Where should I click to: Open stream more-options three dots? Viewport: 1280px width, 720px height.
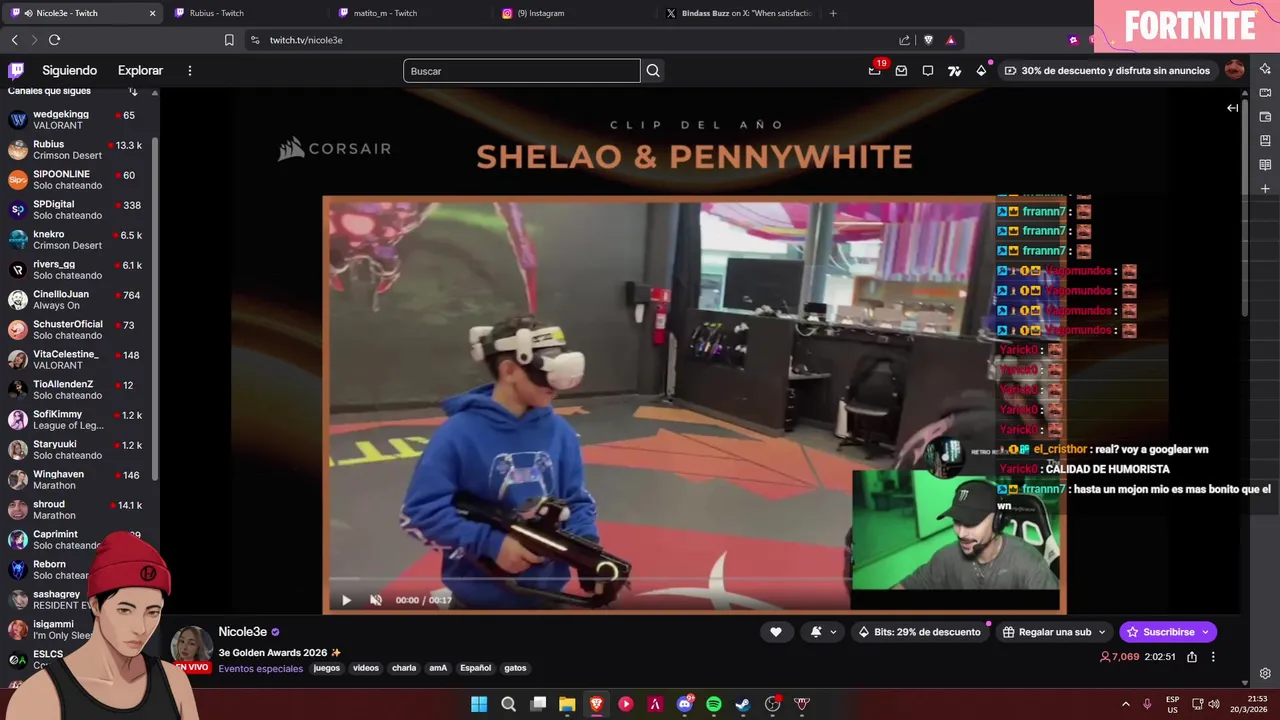click(1213, 657)
